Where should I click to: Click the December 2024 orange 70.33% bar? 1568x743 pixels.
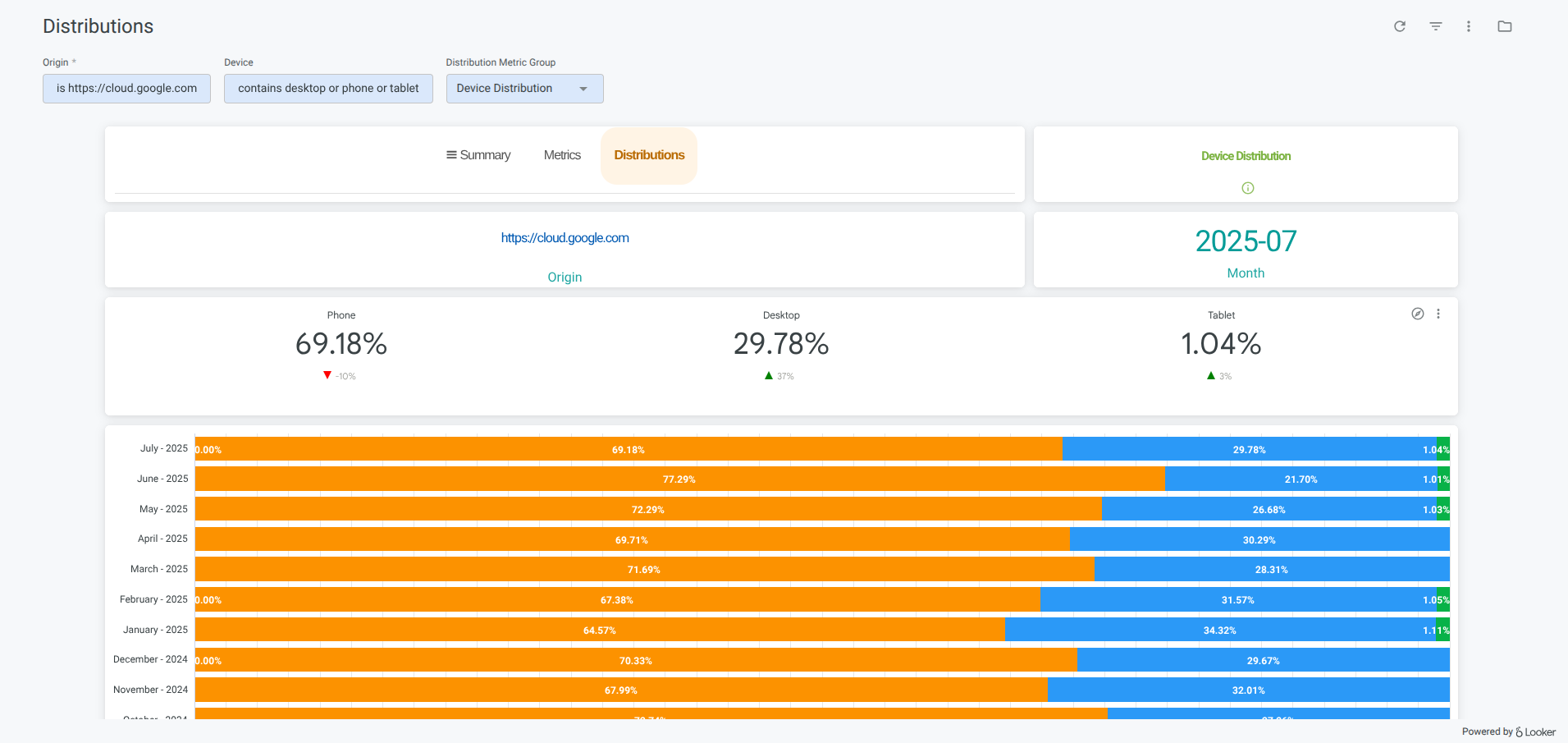pos(636,660)
